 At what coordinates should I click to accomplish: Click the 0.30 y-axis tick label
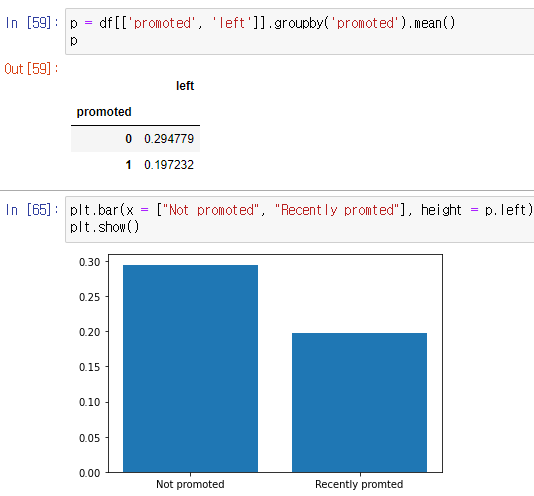pos(90,262)
